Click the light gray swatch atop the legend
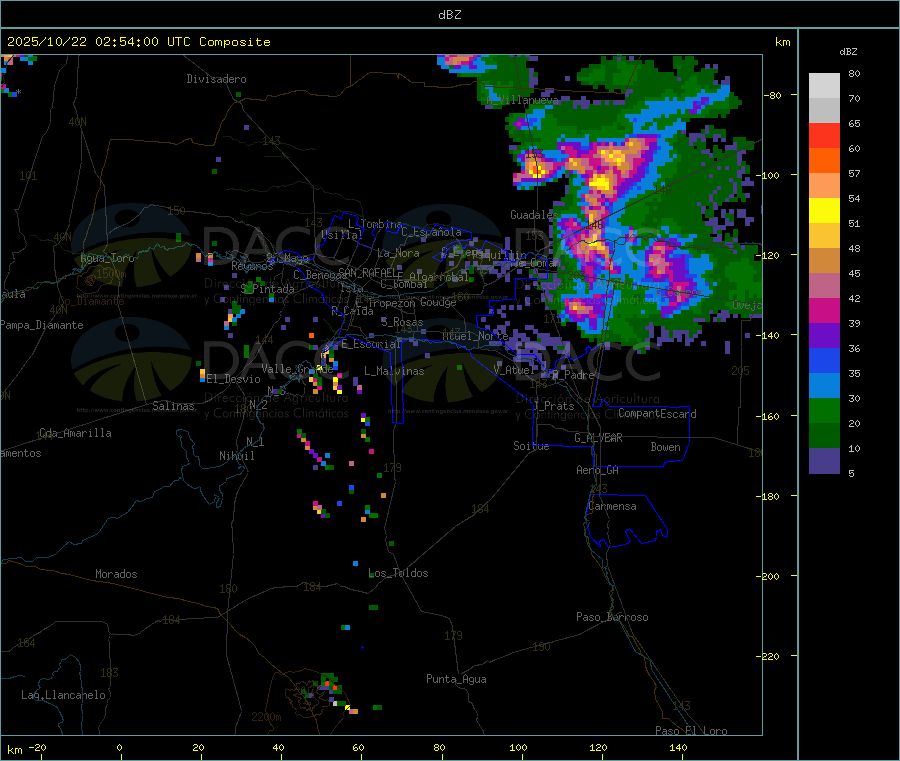This screenshot has height=761, width=900. click(x=824, y=85)
